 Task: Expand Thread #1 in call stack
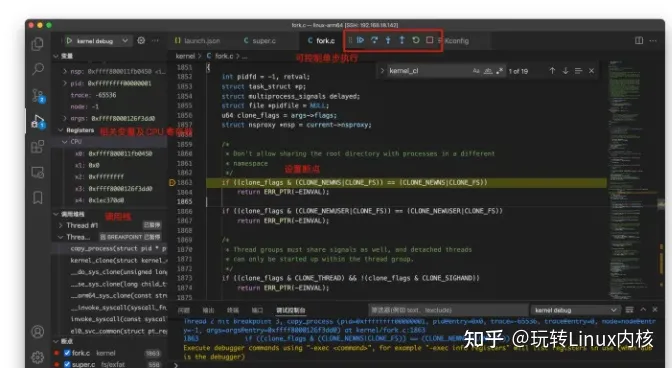[60, 225]
